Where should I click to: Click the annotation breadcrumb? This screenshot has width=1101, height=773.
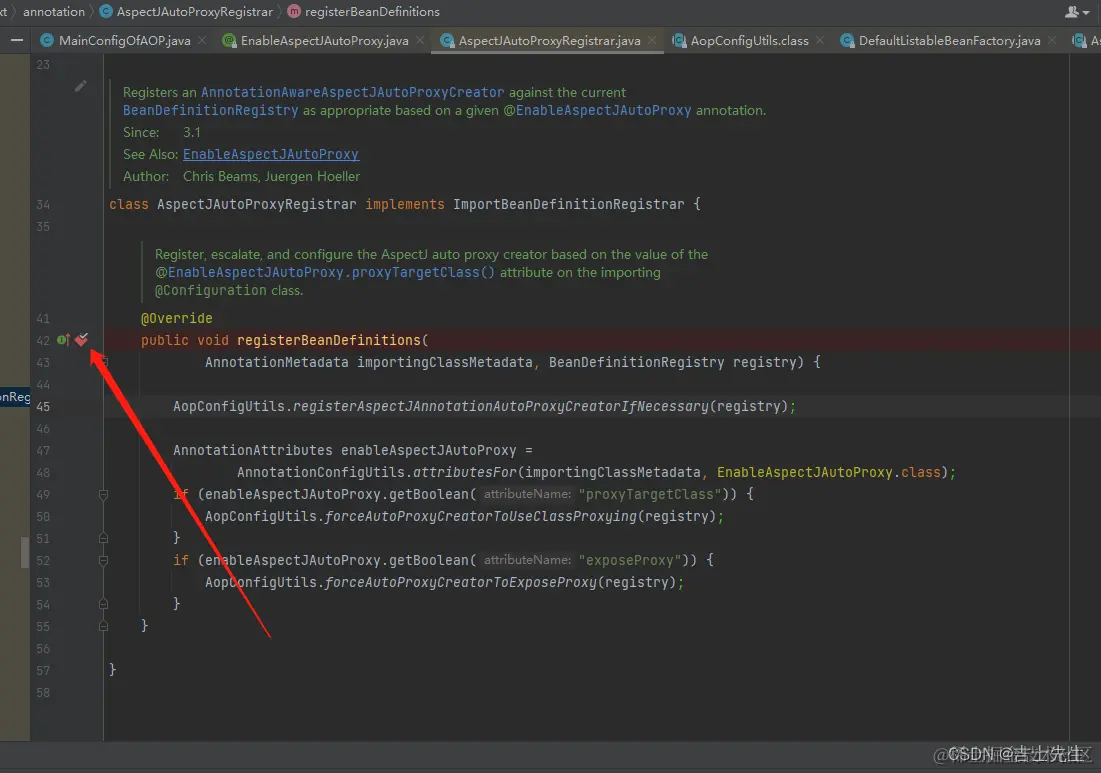[53, 11]
